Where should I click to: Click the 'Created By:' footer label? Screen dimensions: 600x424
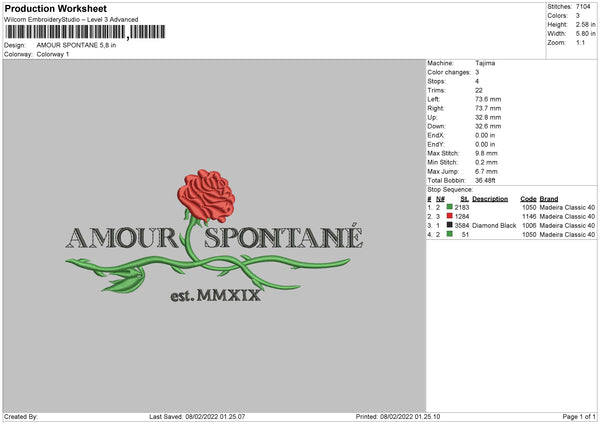[x=21, y=416]
